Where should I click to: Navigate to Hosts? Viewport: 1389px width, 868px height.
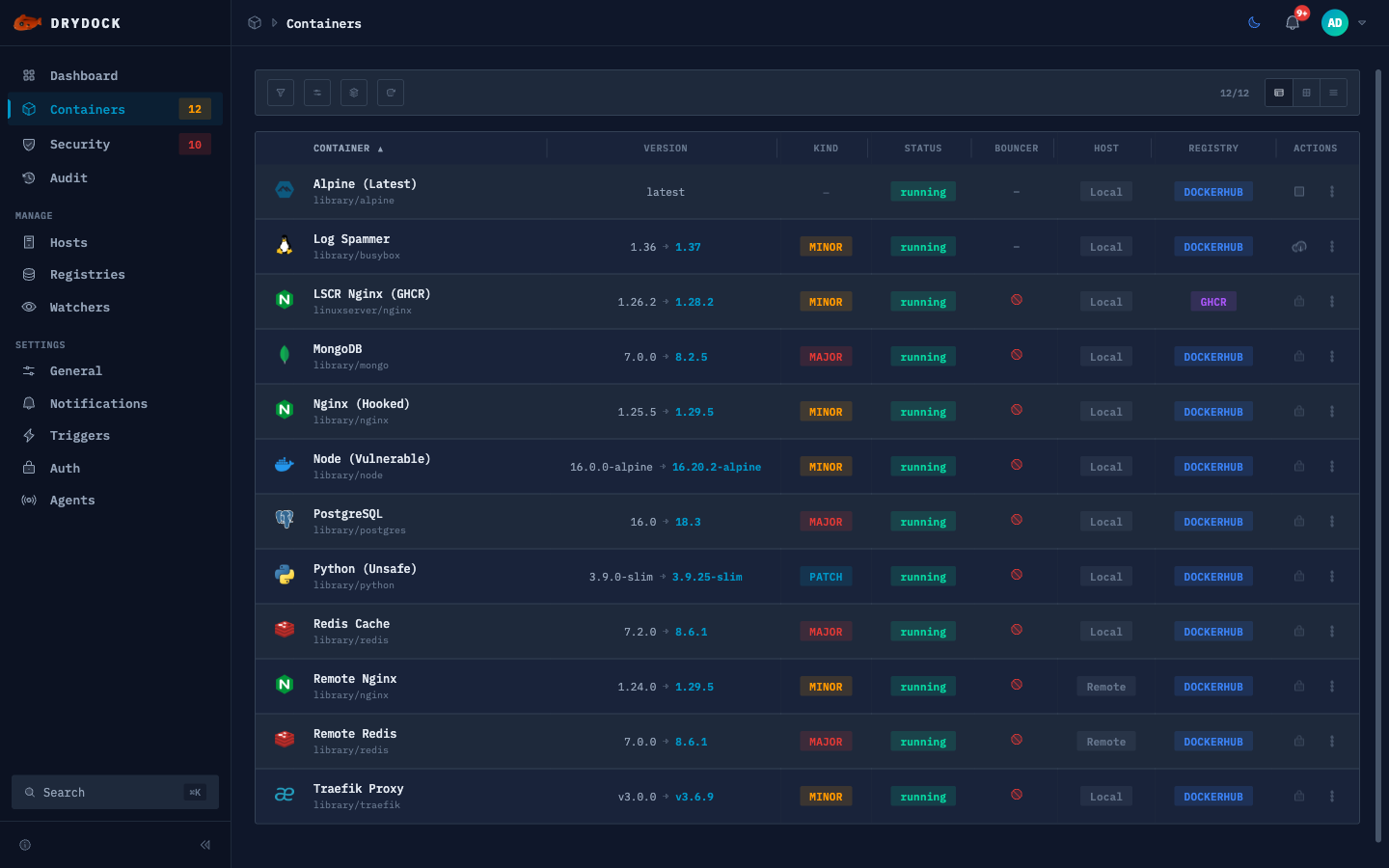pos(116,242)
